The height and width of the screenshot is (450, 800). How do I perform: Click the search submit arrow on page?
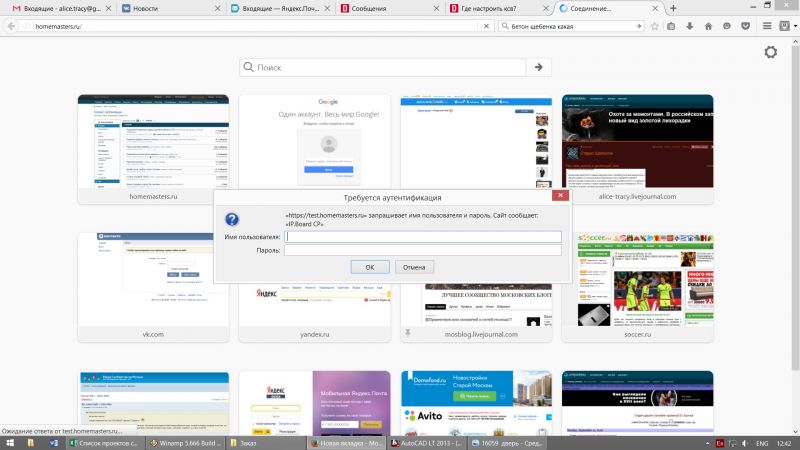[539, 67]
